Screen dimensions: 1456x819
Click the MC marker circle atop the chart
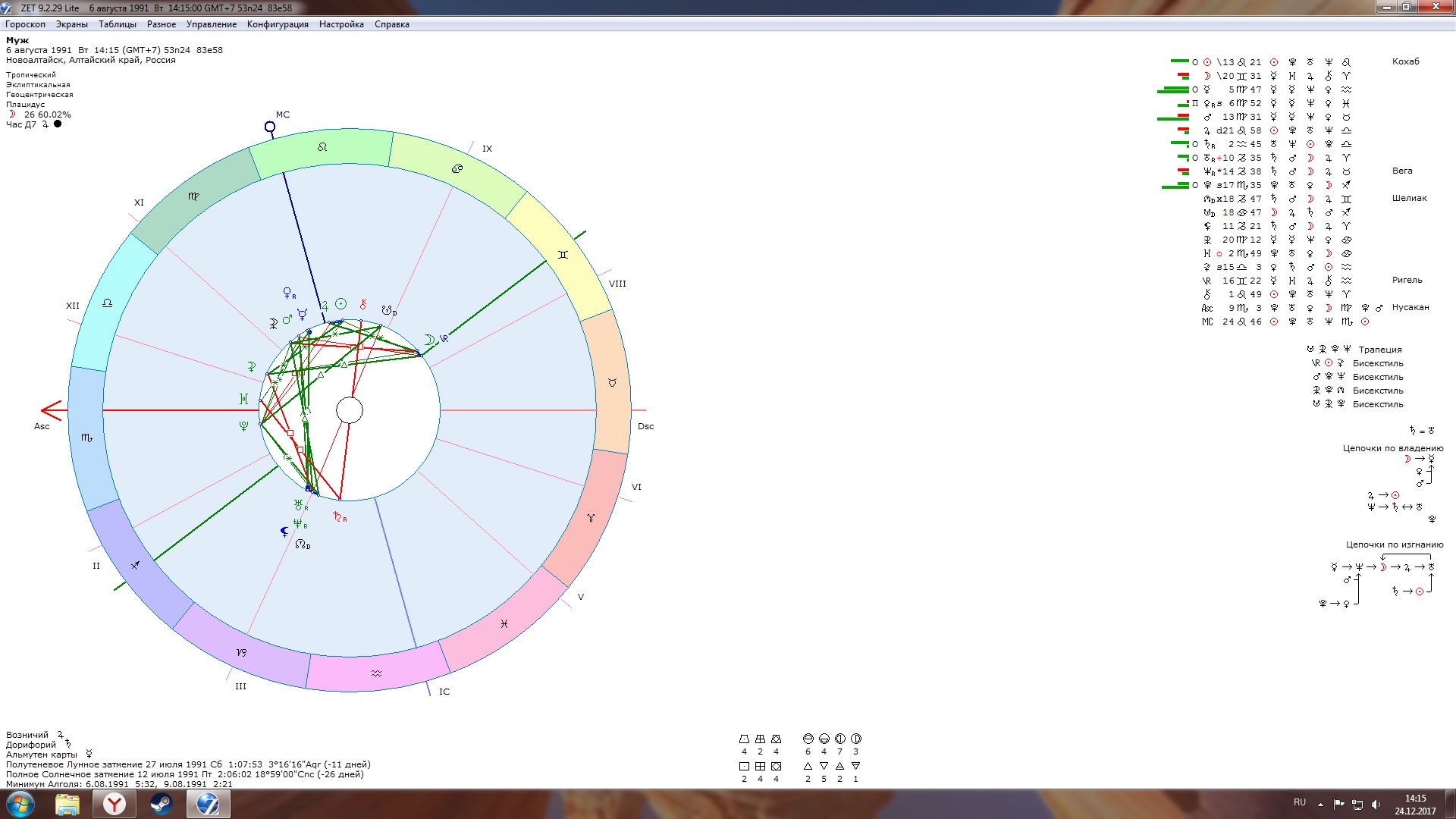pos(270,127)
